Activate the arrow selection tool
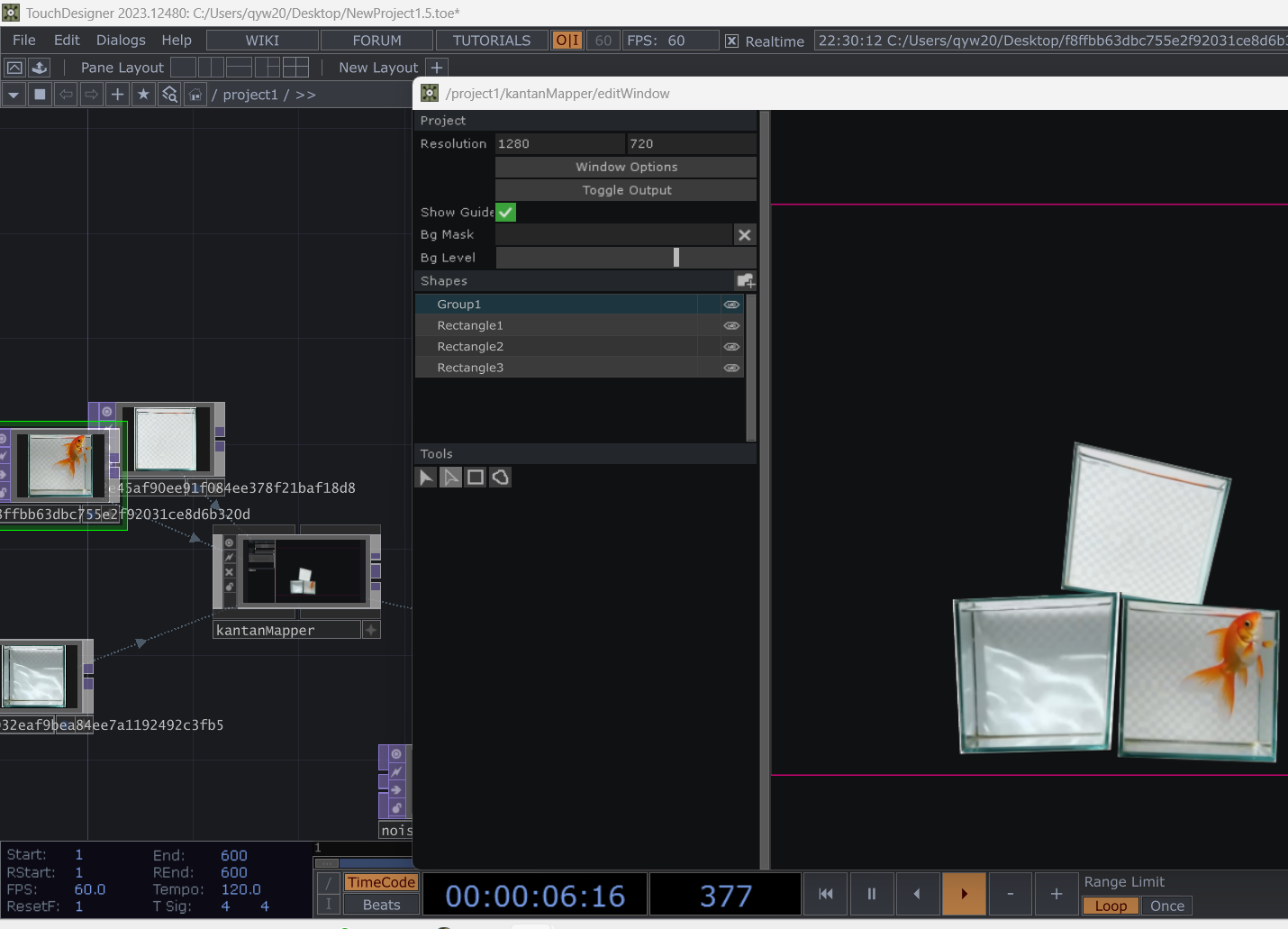 coord(425,477)
